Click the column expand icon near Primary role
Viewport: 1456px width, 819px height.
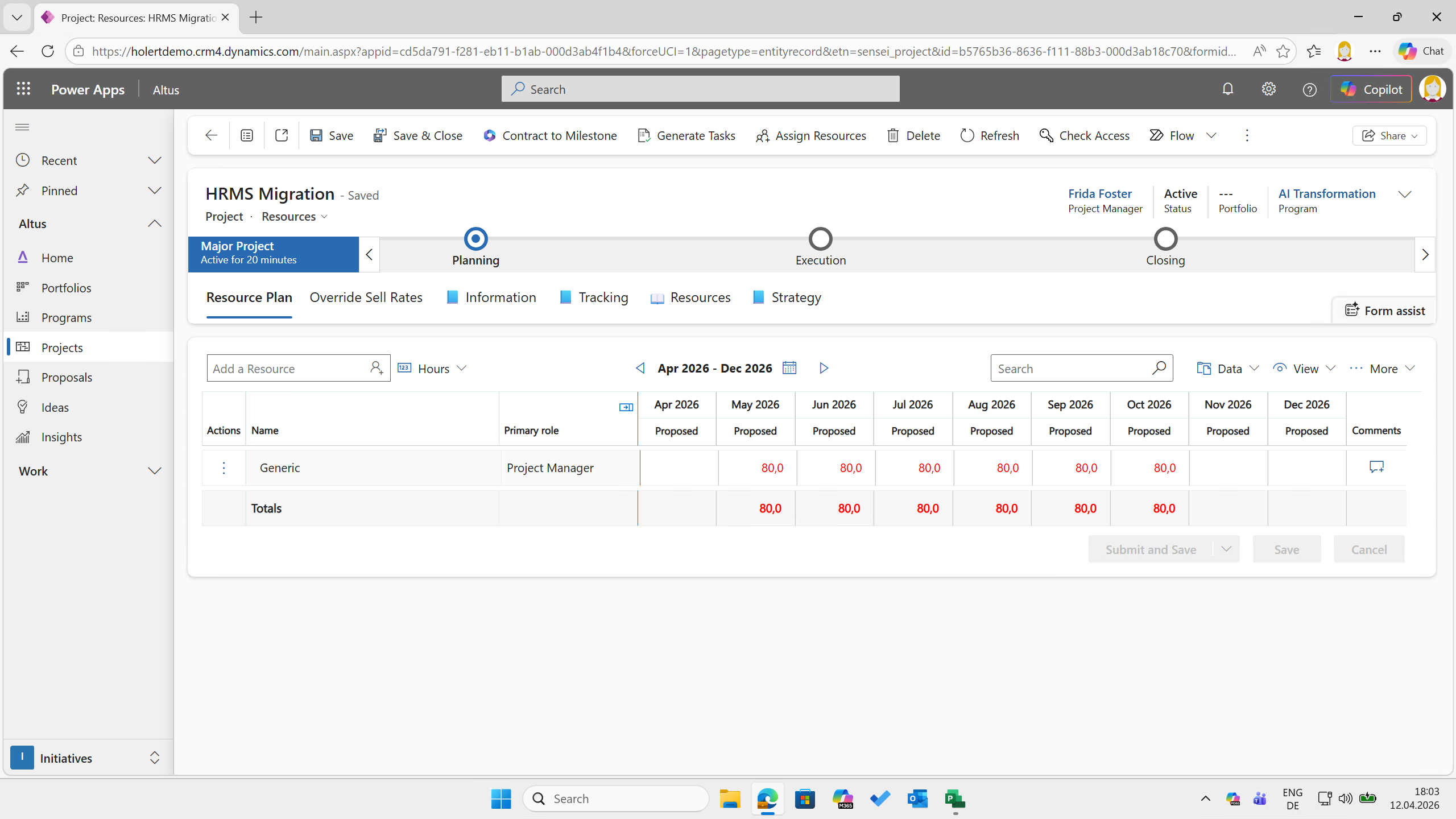pyautogui.click(x=626, y=407)
